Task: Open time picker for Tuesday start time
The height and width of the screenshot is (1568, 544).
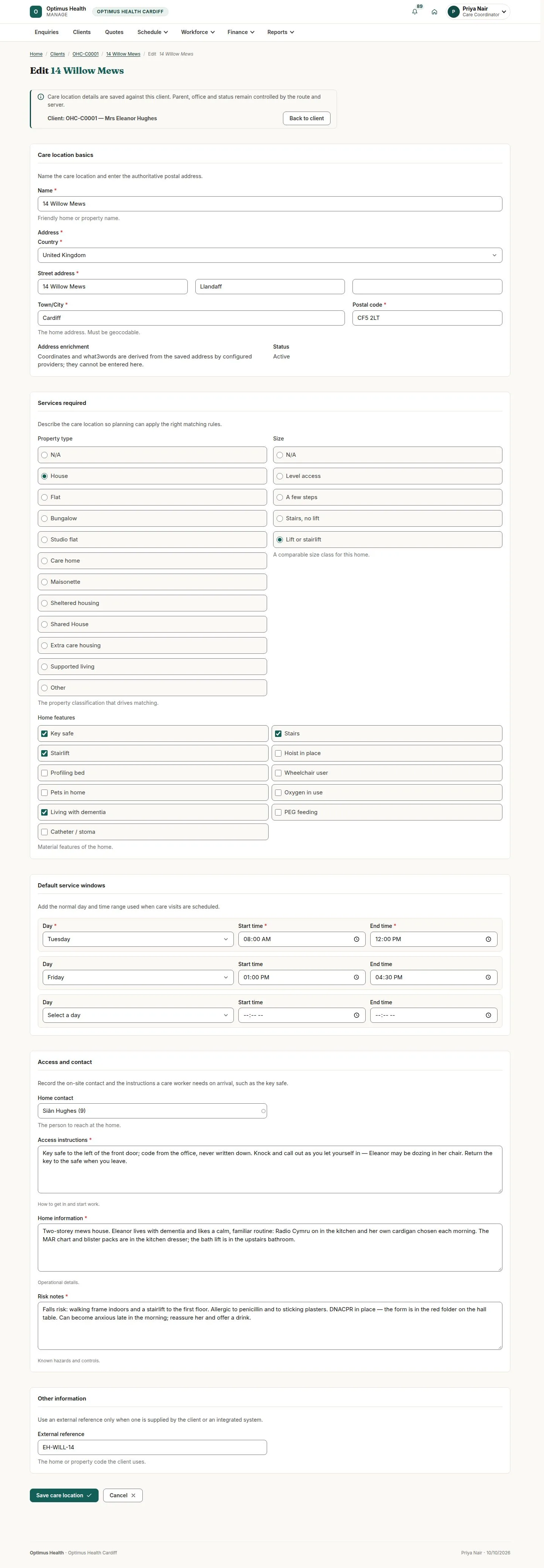Action: (x=357, y=939)
